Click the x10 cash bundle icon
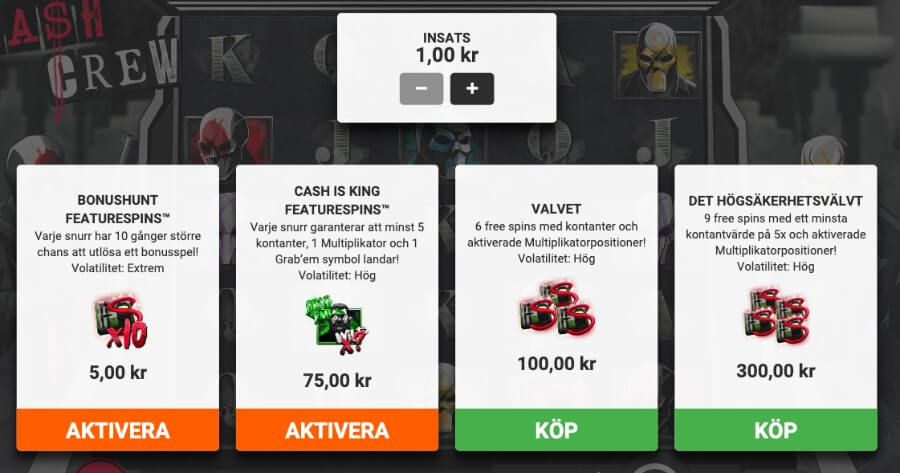The image size is (900, 473). click(x=119, y=321)
